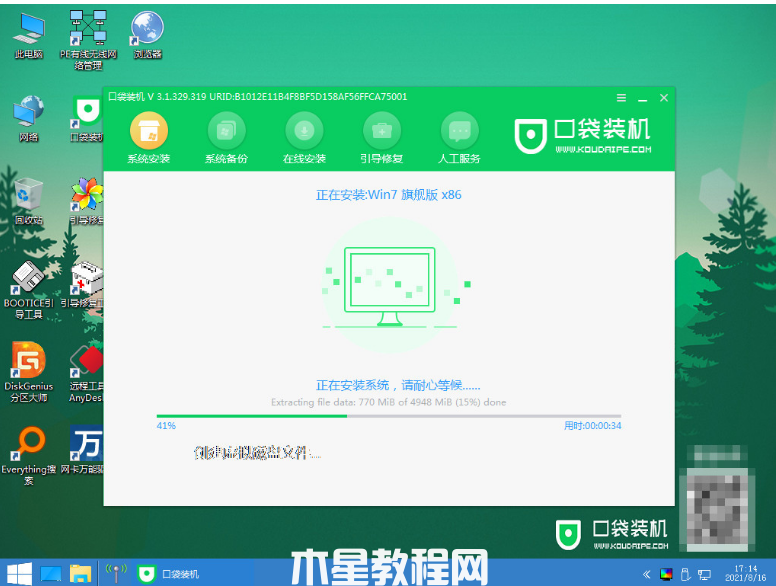Screen dimensions: 776x586
Task: Click the USB device tray icon
Action: pos(685,574)
